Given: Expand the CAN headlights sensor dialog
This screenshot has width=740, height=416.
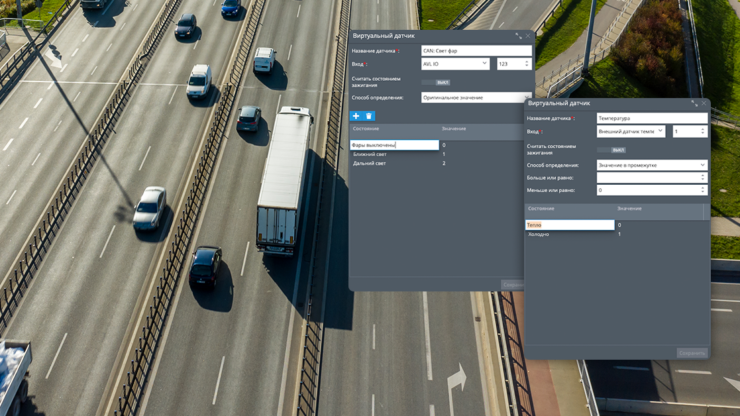Looking at the screenshot, I should pyautogui.click(x=518, y=36).
